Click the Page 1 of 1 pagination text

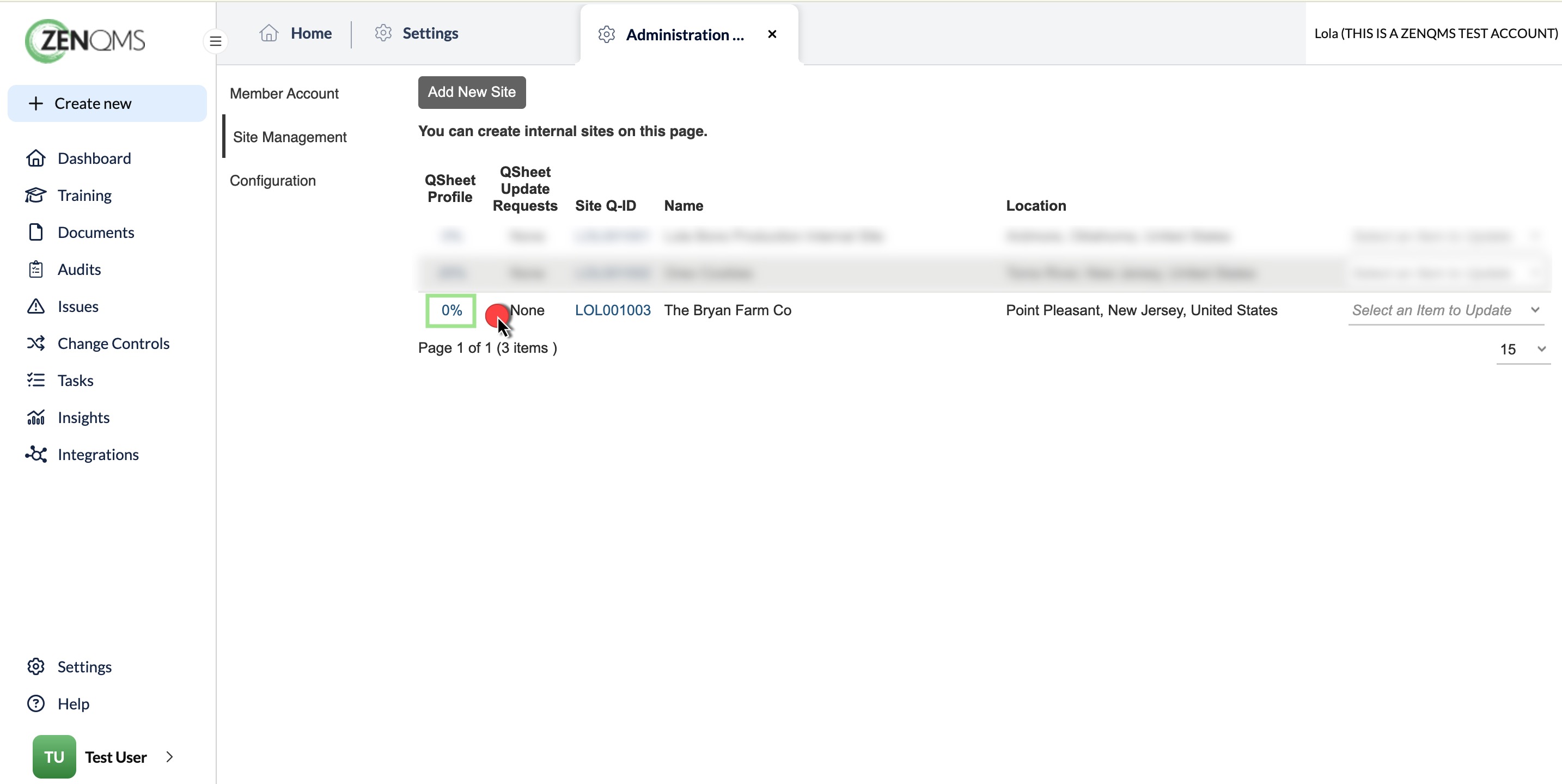[487, 347]
